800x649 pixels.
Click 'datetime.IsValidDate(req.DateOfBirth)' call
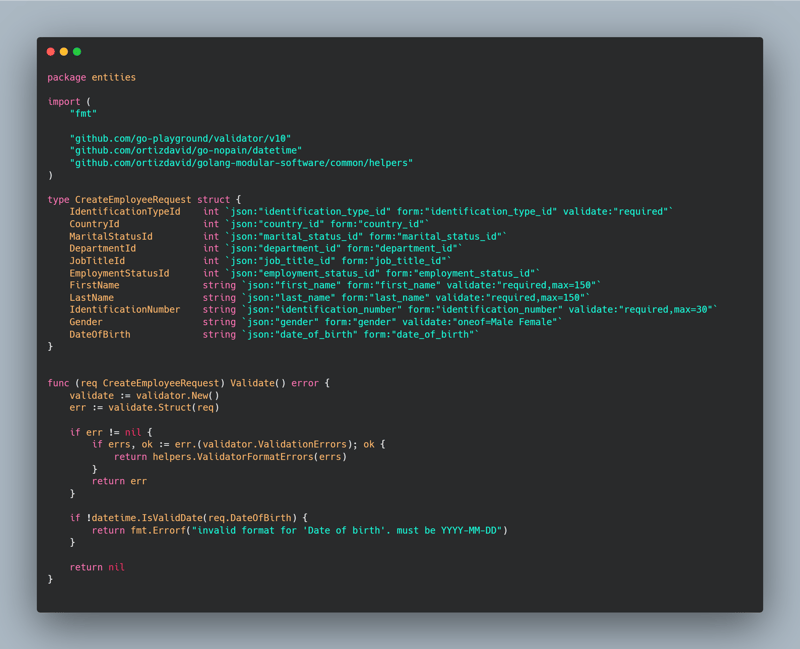(x=194, y=518)
